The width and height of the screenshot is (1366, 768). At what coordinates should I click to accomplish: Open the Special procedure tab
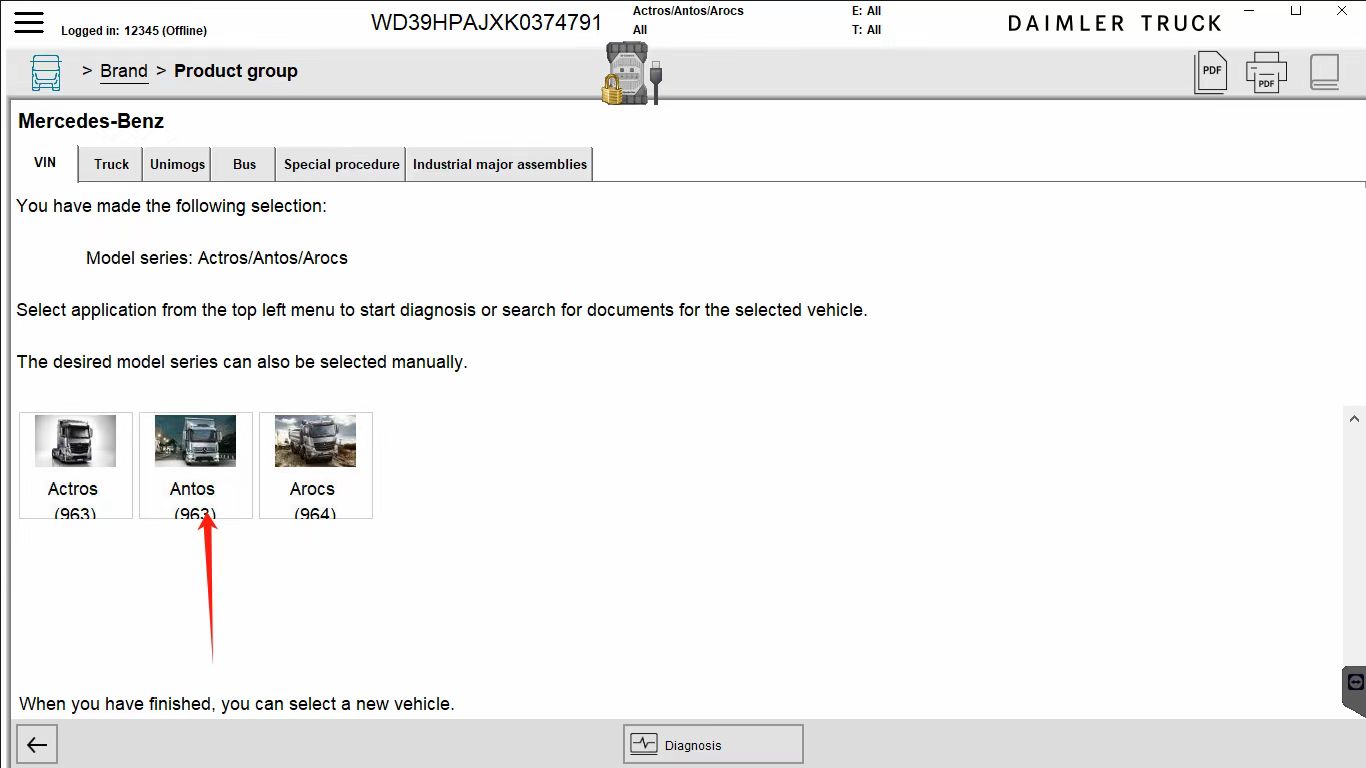341,164
